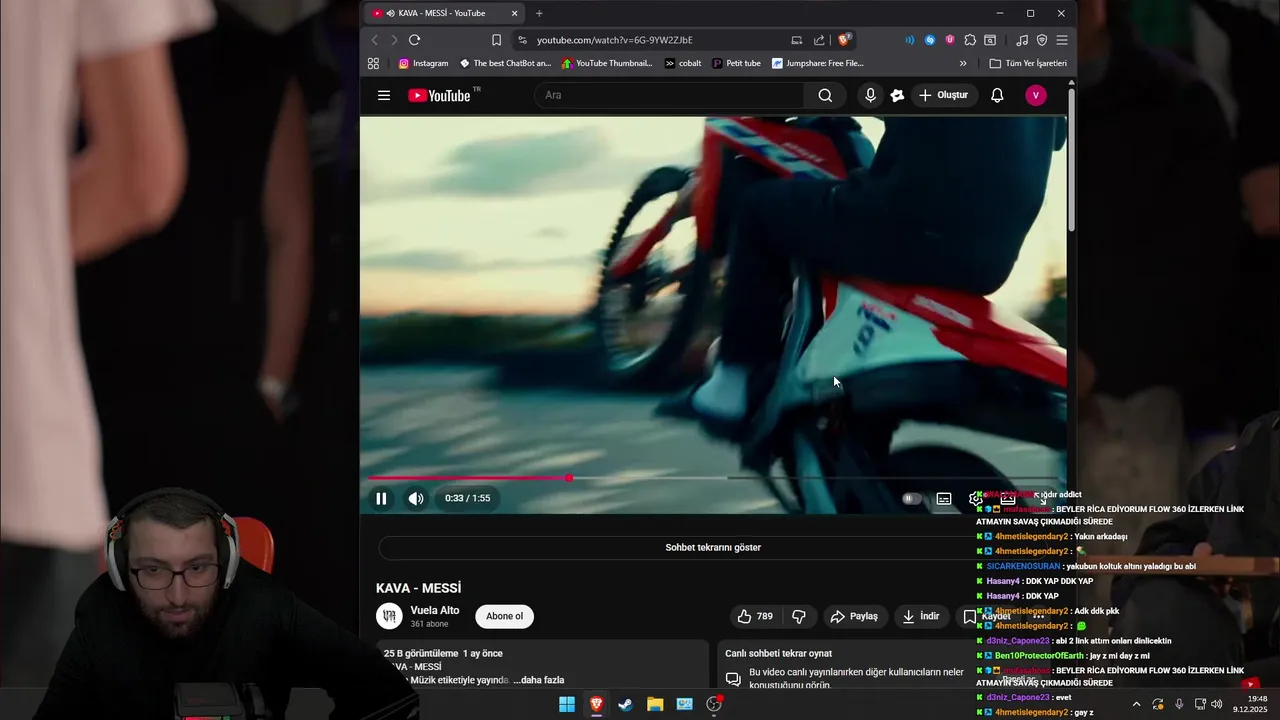Expand the system tray hidden icons chevron
This screenshot has width=1280, height=720.
tap(1136, 704)
